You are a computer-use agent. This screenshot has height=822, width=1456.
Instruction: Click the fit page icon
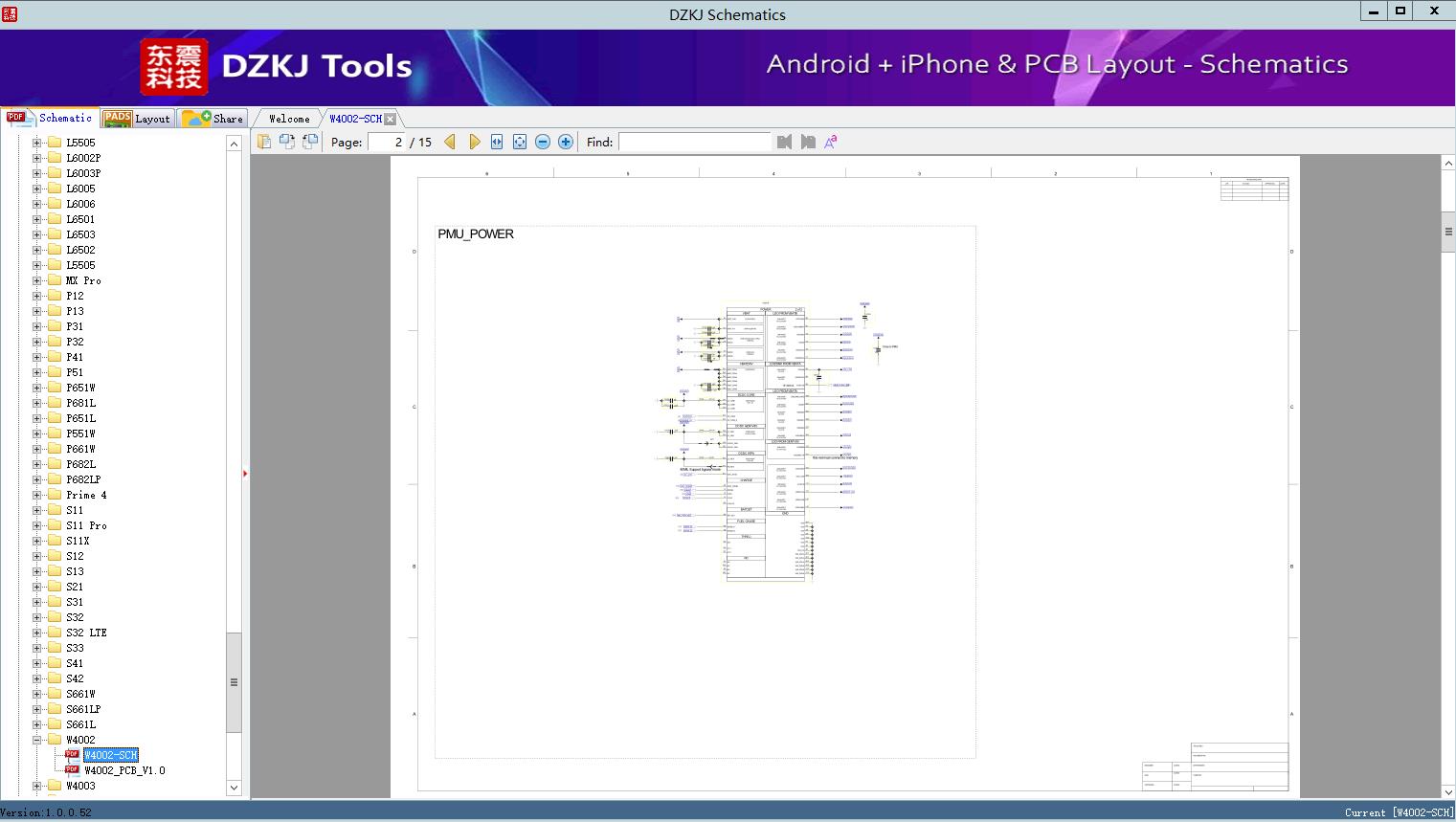(520, 142)
